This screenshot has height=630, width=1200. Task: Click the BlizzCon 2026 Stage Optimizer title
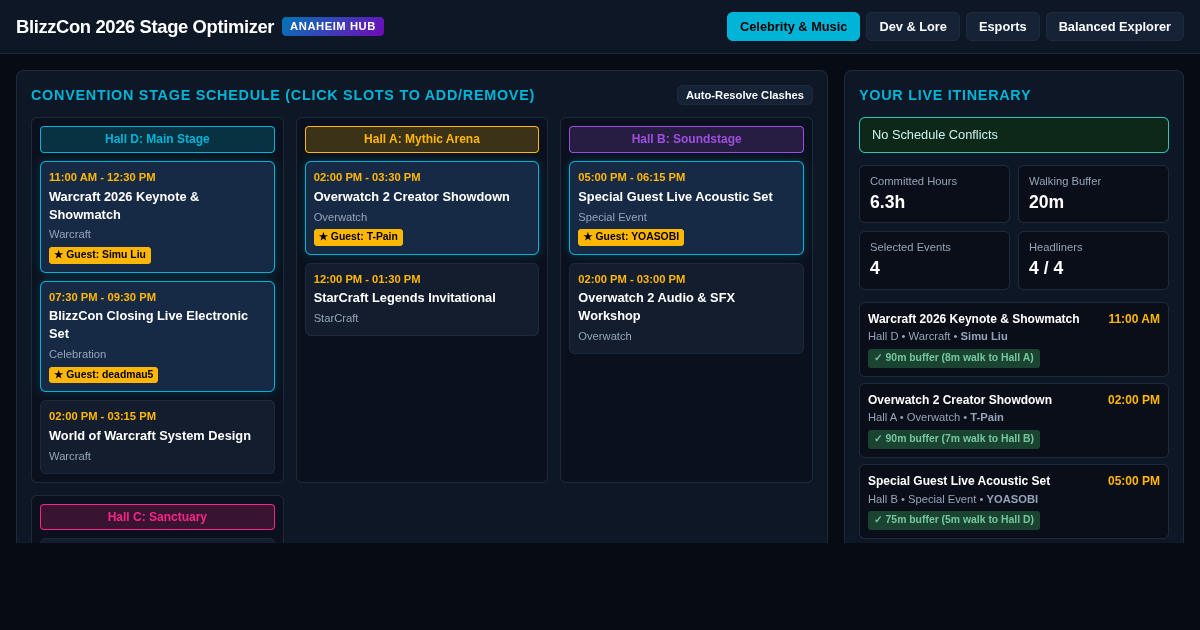[x=145, y=27]
